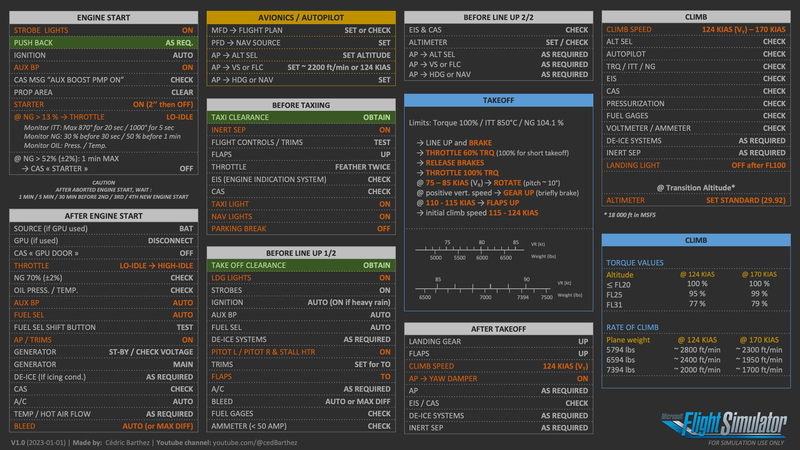Screen dimensions: 800x450
Task: Click the RATE OF CLIMB heading
Action: coord(635,329)
